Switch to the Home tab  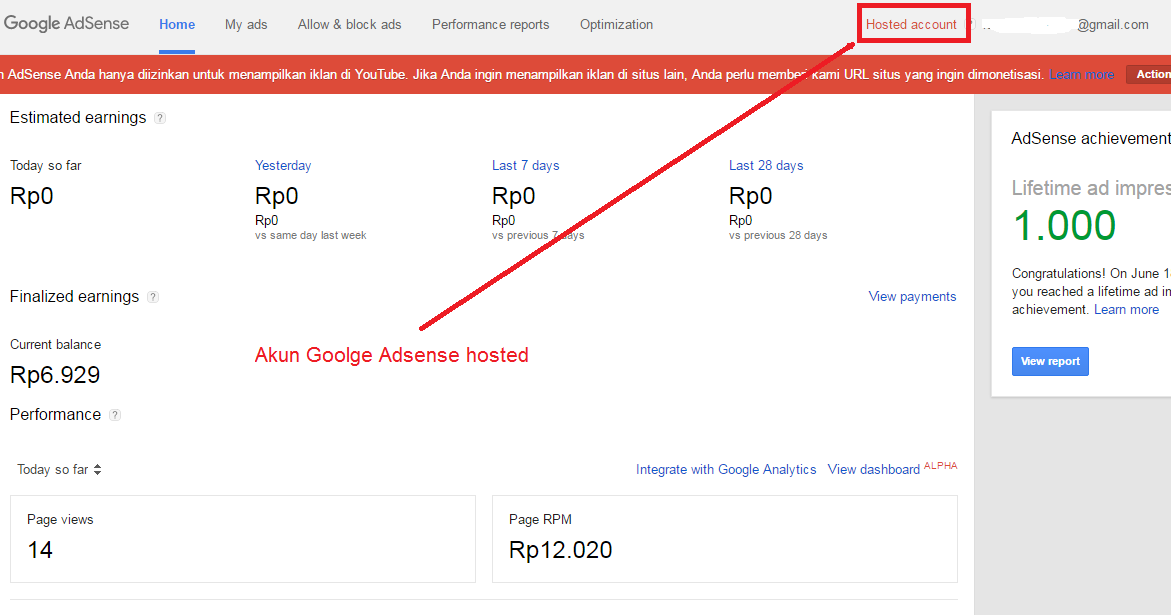(177, 24)
